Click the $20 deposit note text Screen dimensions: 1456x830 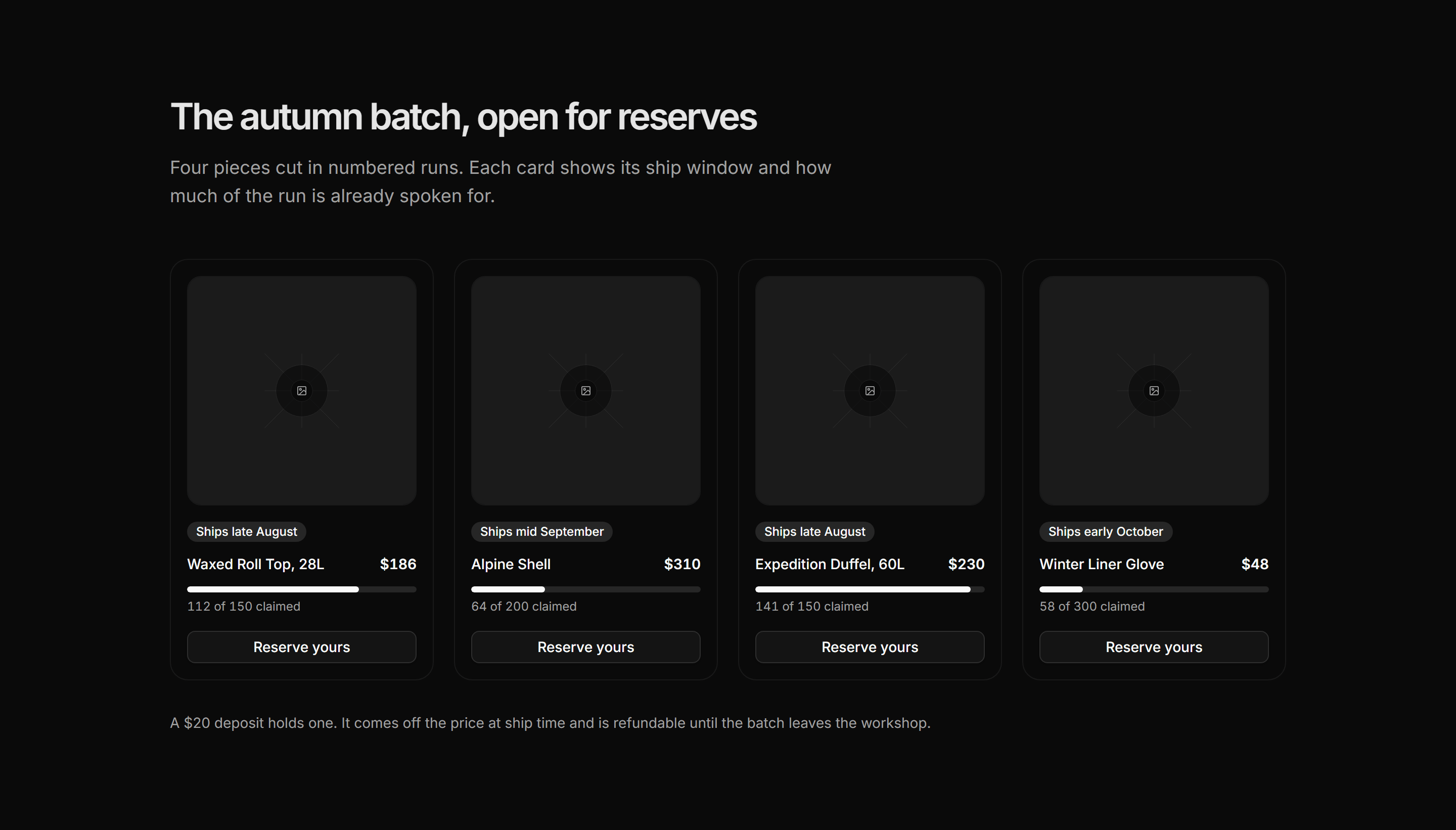[550, 723]
